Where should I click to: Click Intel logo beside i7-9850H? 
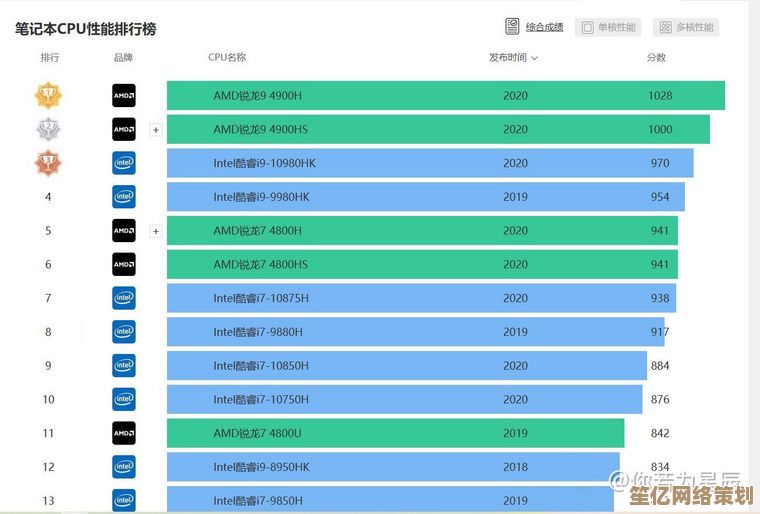pos(124,500)
